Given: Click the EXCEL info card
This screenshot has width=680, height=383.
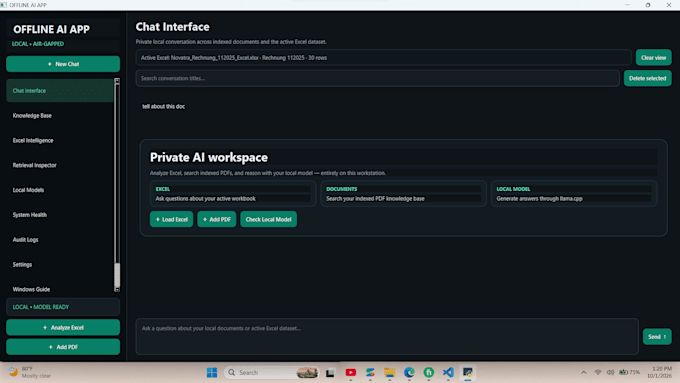Looking at the screenshot, I should [232, 193].
